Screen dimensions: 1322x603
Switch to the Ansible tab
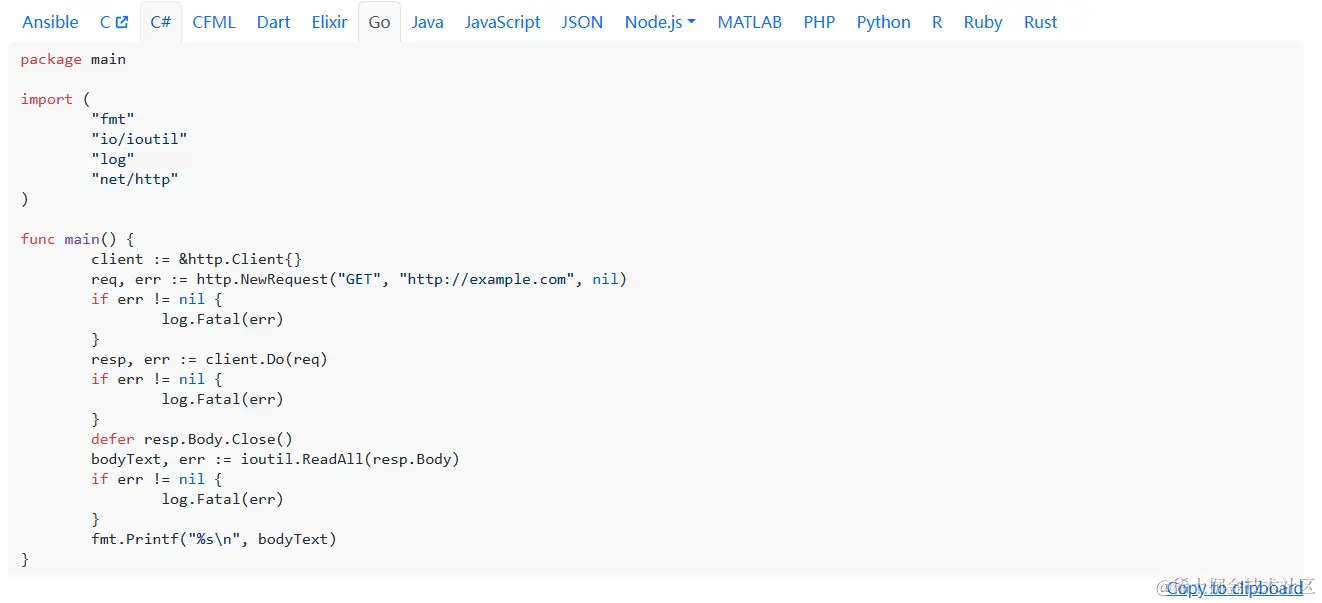[x=50, y=22]
